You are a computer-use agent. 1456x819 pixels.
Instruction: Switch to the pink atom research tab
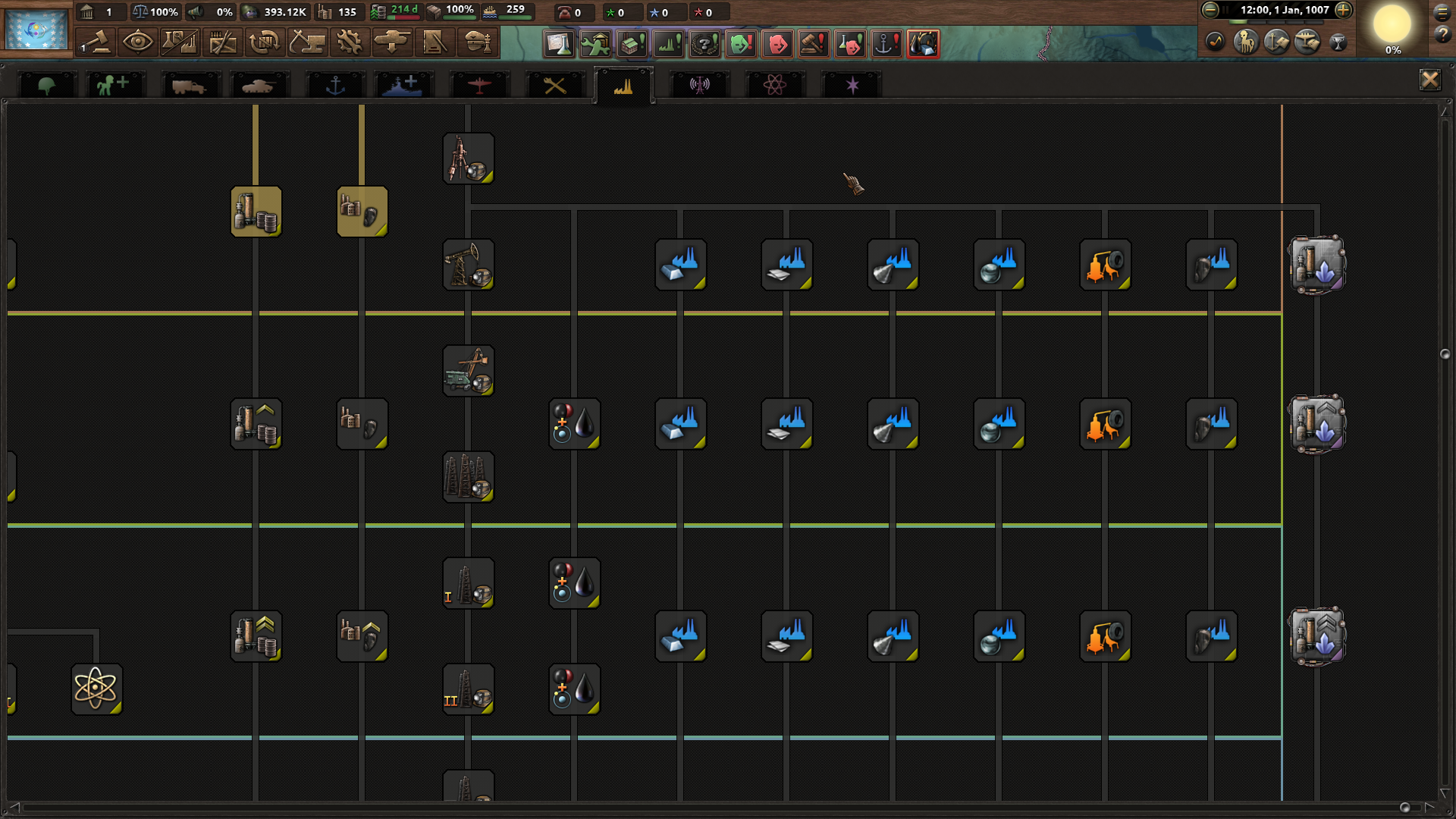point(775,85)
